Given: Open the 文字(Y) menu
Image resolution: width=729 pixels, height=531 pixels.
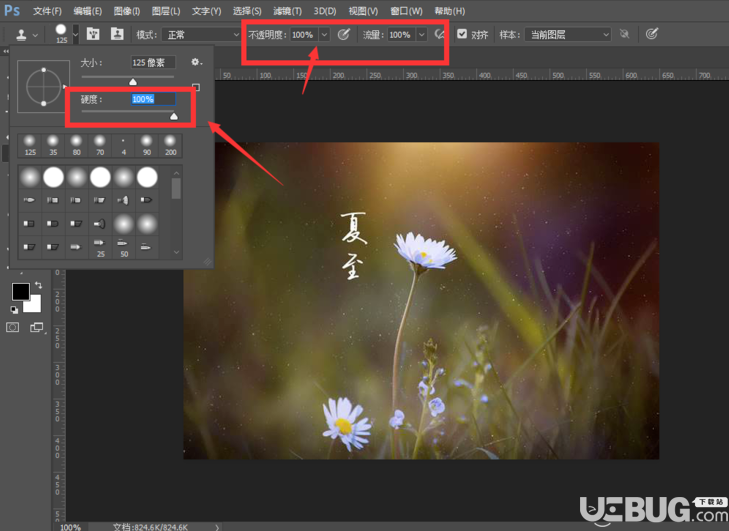Looking at the screenshot, I should point(206,11).
